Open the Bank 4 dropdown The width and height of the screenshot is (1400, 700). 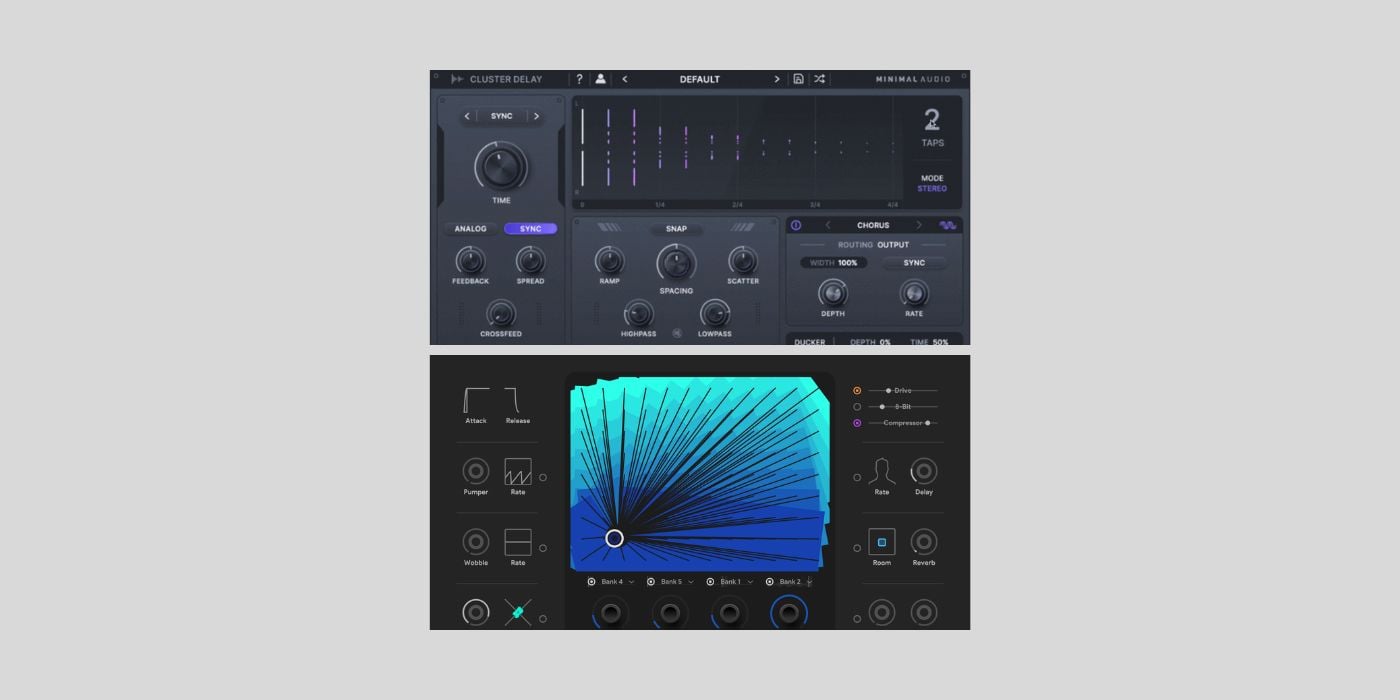631,582
